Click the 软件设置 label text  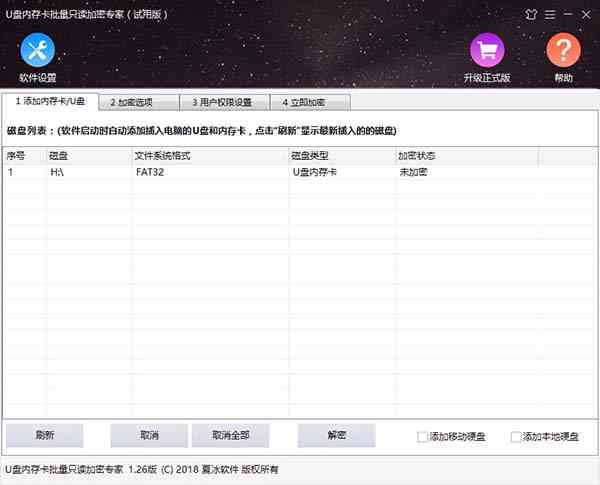coord(38,78)
